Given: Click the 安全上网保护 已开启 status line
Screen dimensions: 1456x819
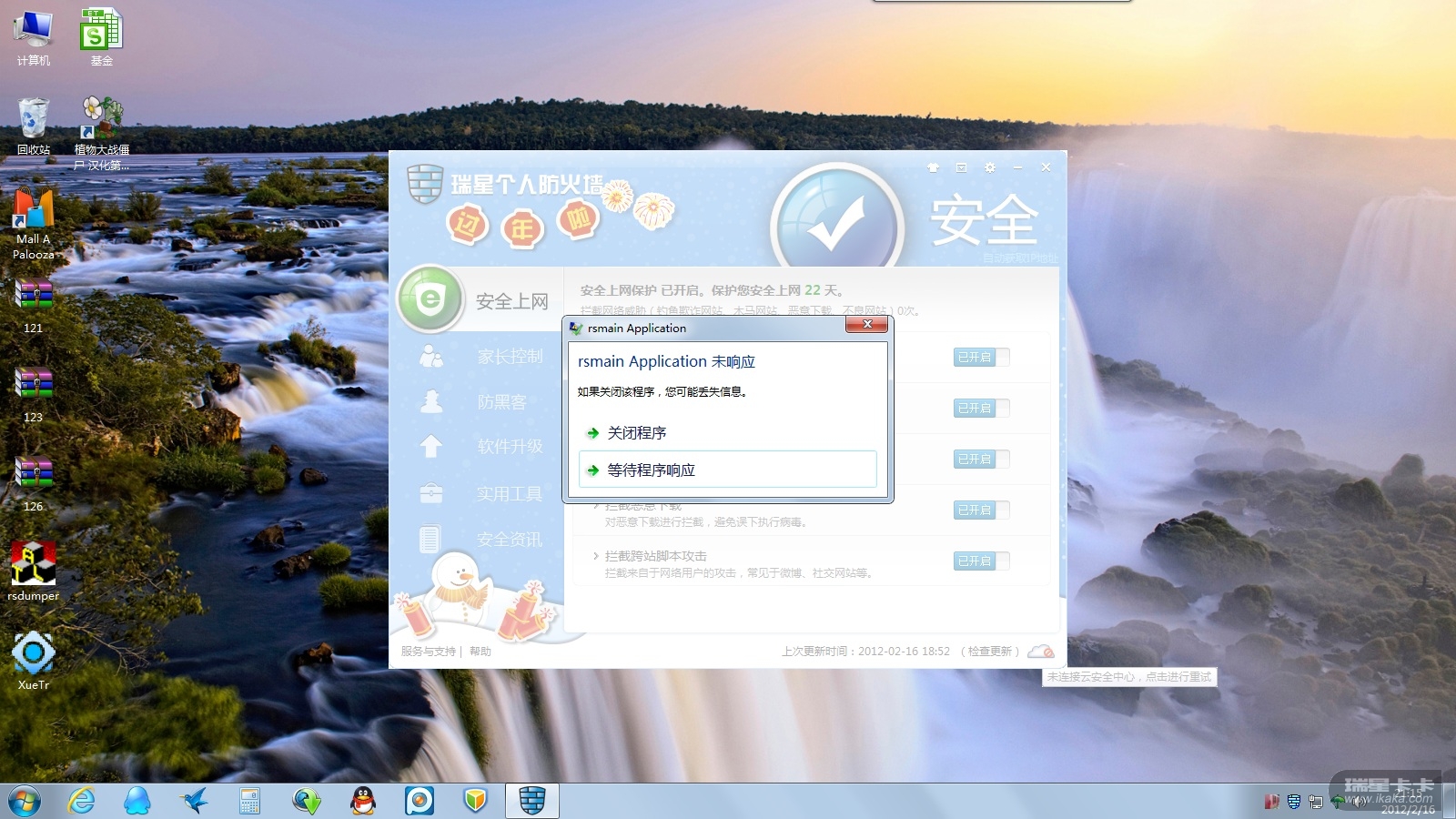Looking at the screenshot, I should coord(713,290).
